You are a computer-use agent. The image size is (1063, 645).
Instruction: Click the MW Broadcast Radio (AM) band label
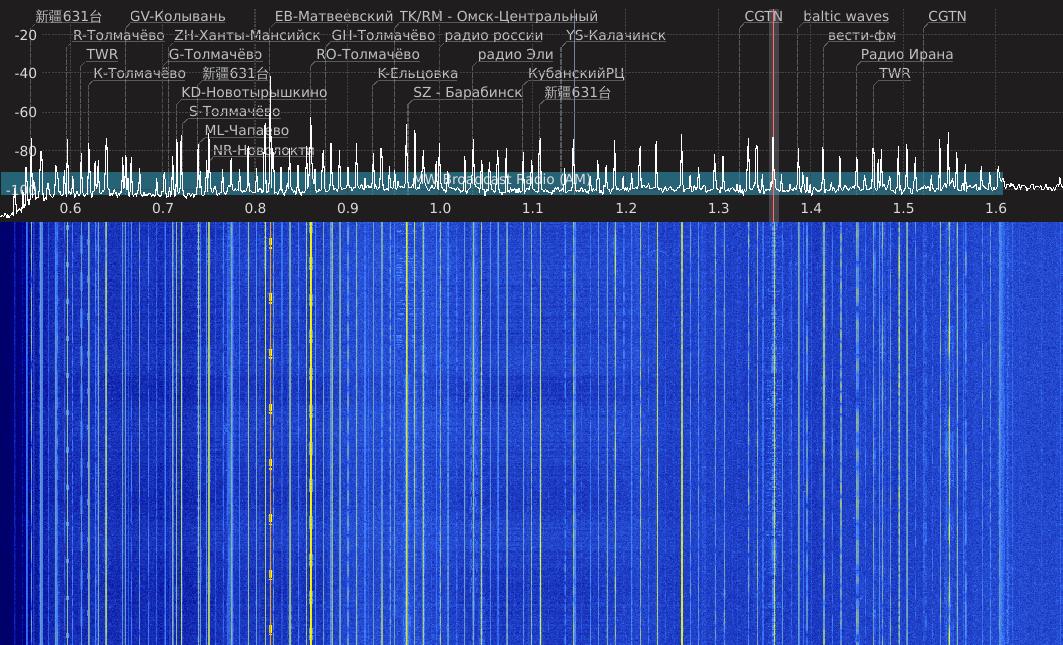tap(502, 179)
